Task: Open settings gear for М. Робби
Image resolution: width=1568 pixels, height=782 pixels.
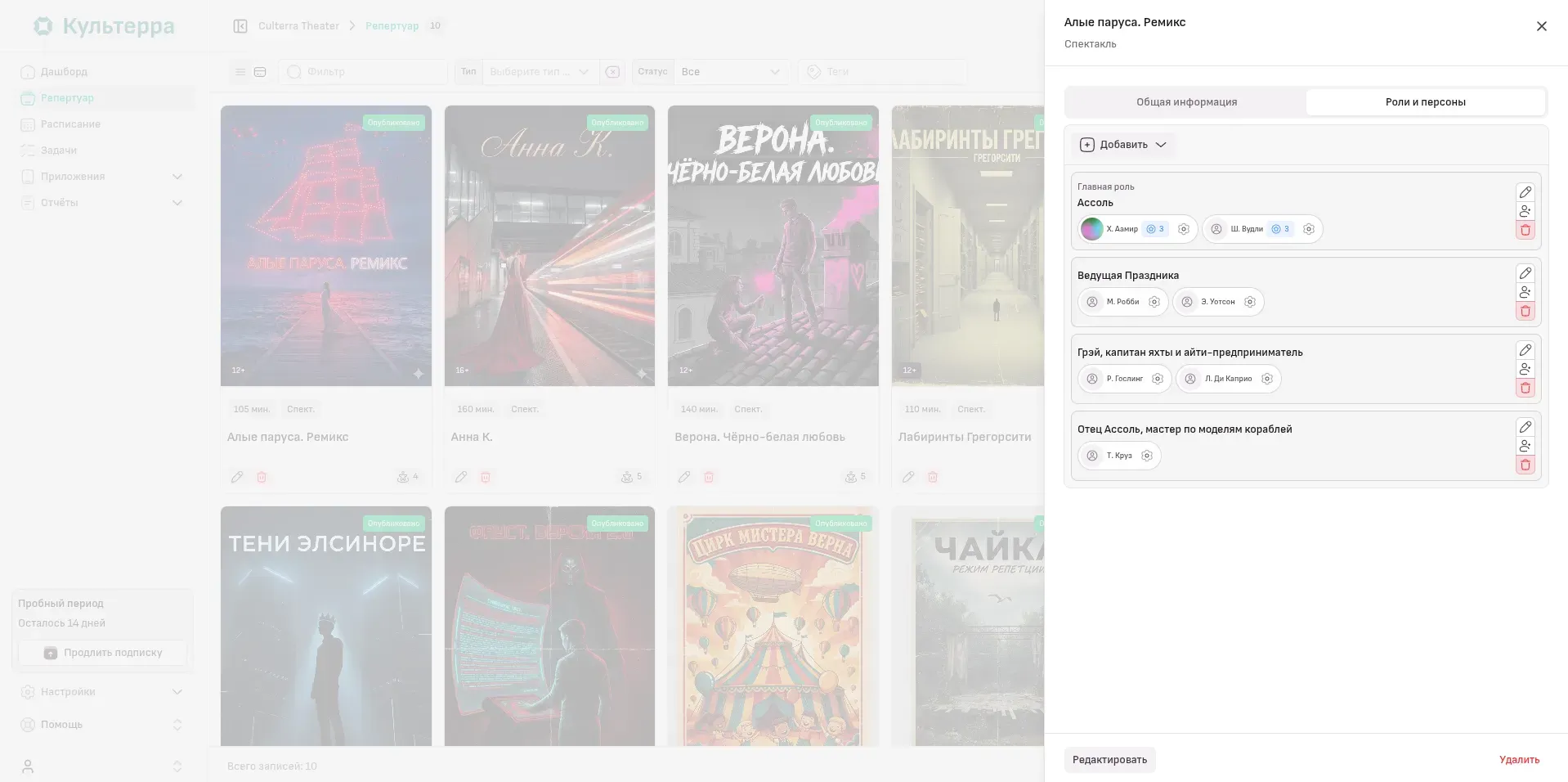Action: coord(1154,302)
